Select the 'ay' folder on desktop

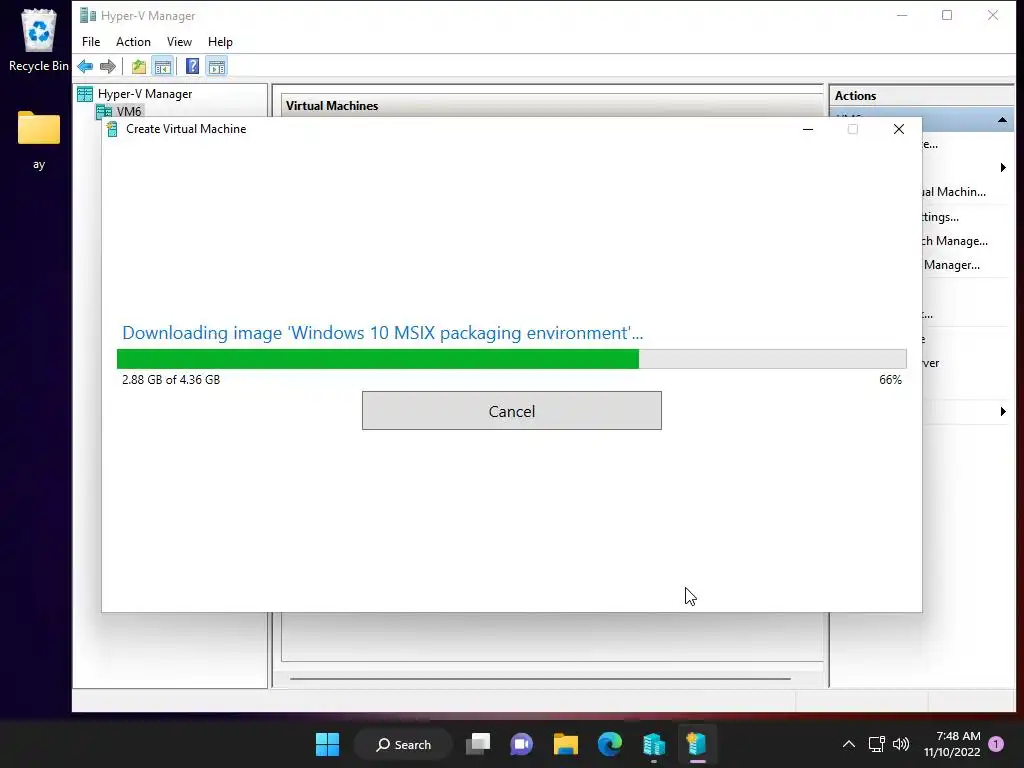39,140
